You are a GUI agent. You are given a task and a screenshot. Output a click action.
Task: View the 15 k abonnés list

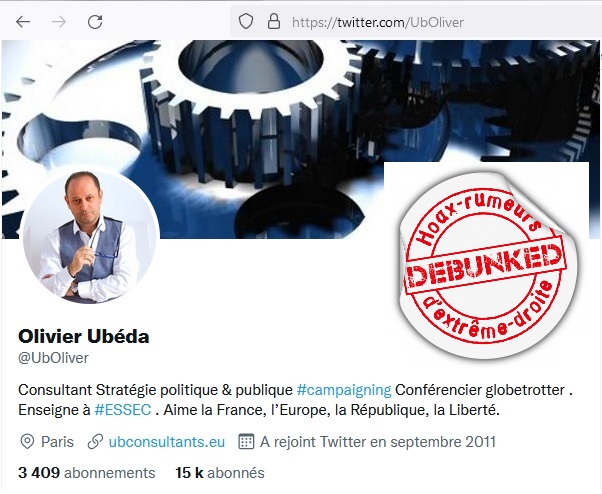coord(220,473)
